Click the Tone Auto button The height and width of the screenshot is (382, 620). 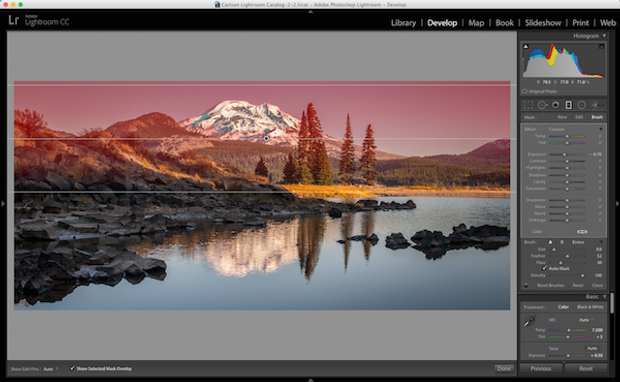pos(592,348)
